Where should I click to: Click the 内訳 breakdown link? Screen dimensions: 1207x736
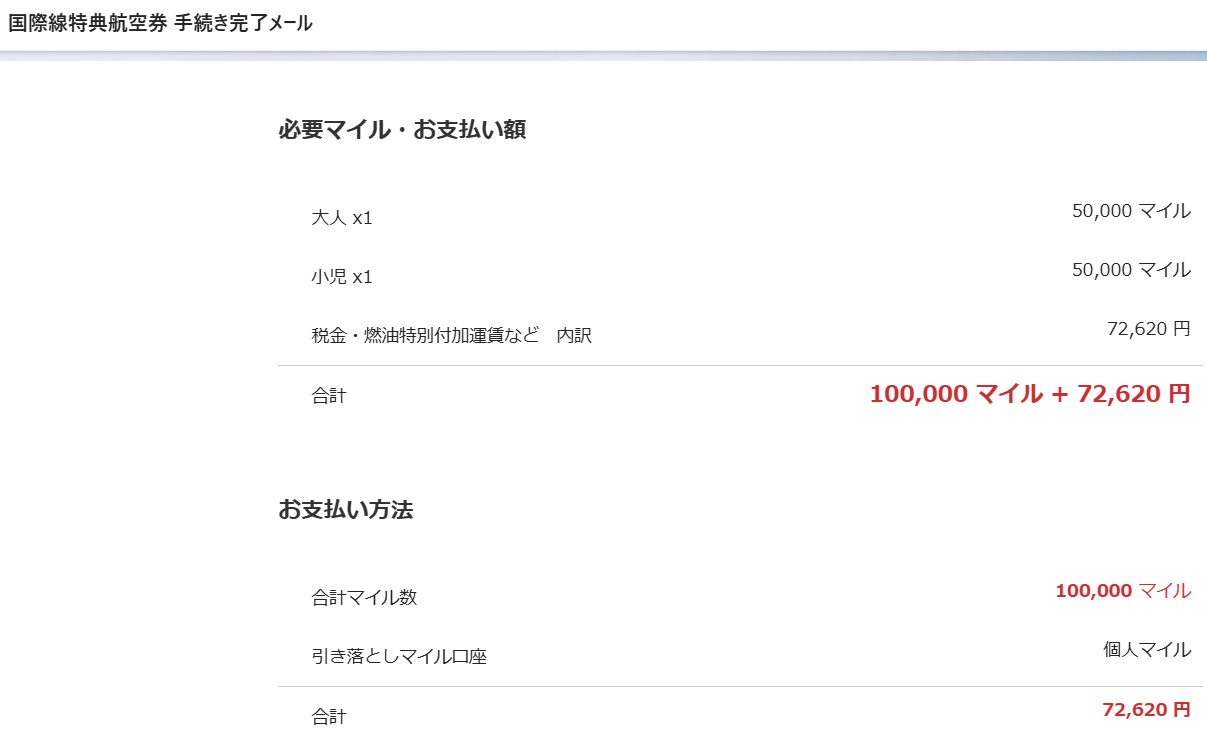[574, 336]
